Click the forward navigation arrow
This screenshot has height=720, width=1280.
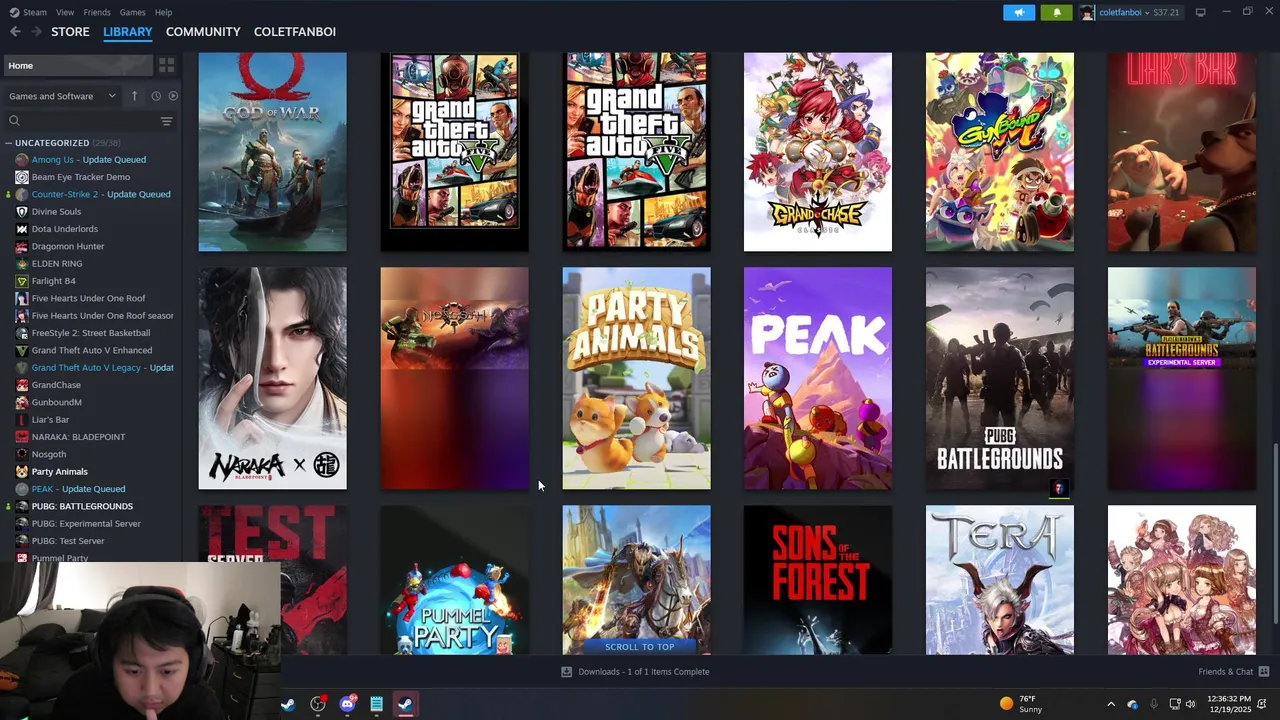coord(36,32)
